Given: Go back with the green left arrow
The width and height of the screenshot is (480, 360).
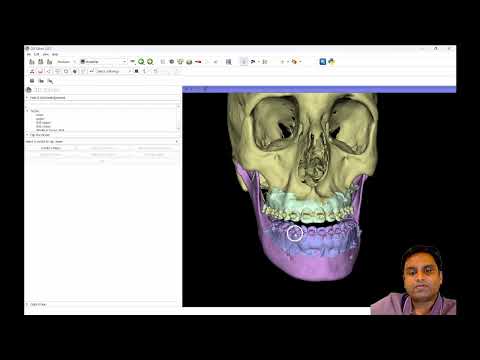Looking at the screenshot, I should coord(141,62).
